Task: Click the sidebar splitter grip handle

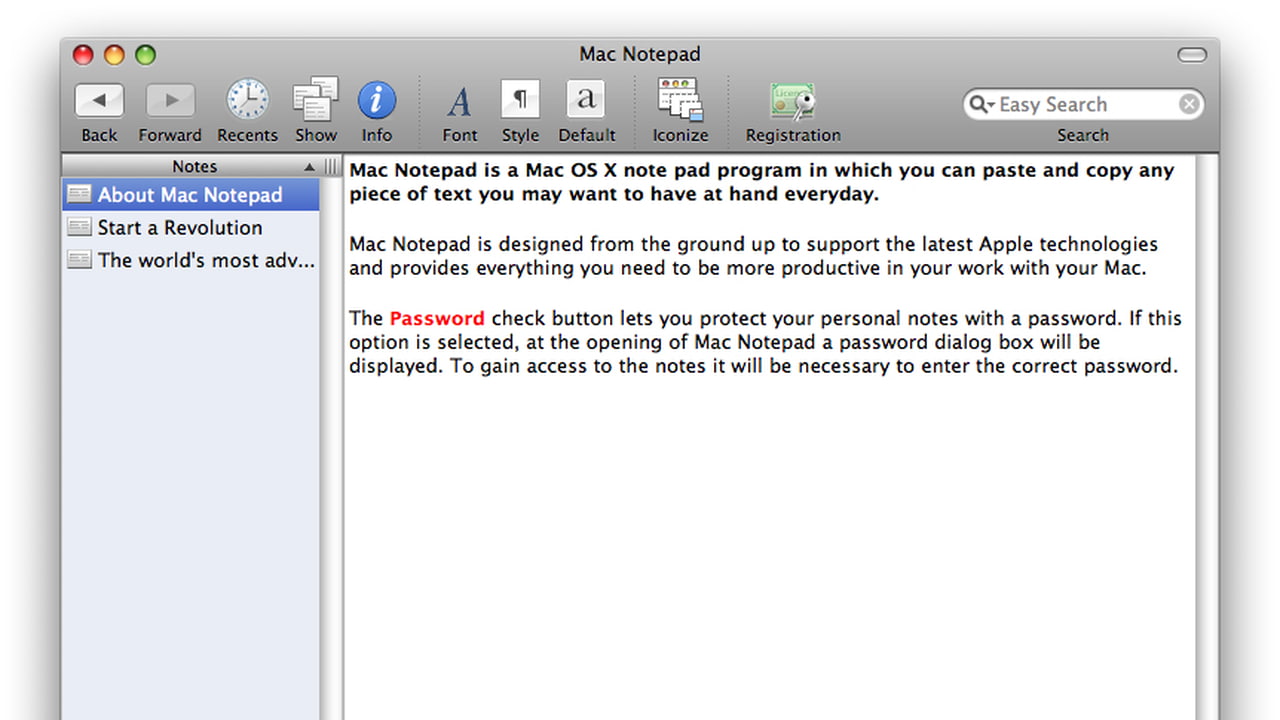Action: pyautogui.click(x=331, y=167)
